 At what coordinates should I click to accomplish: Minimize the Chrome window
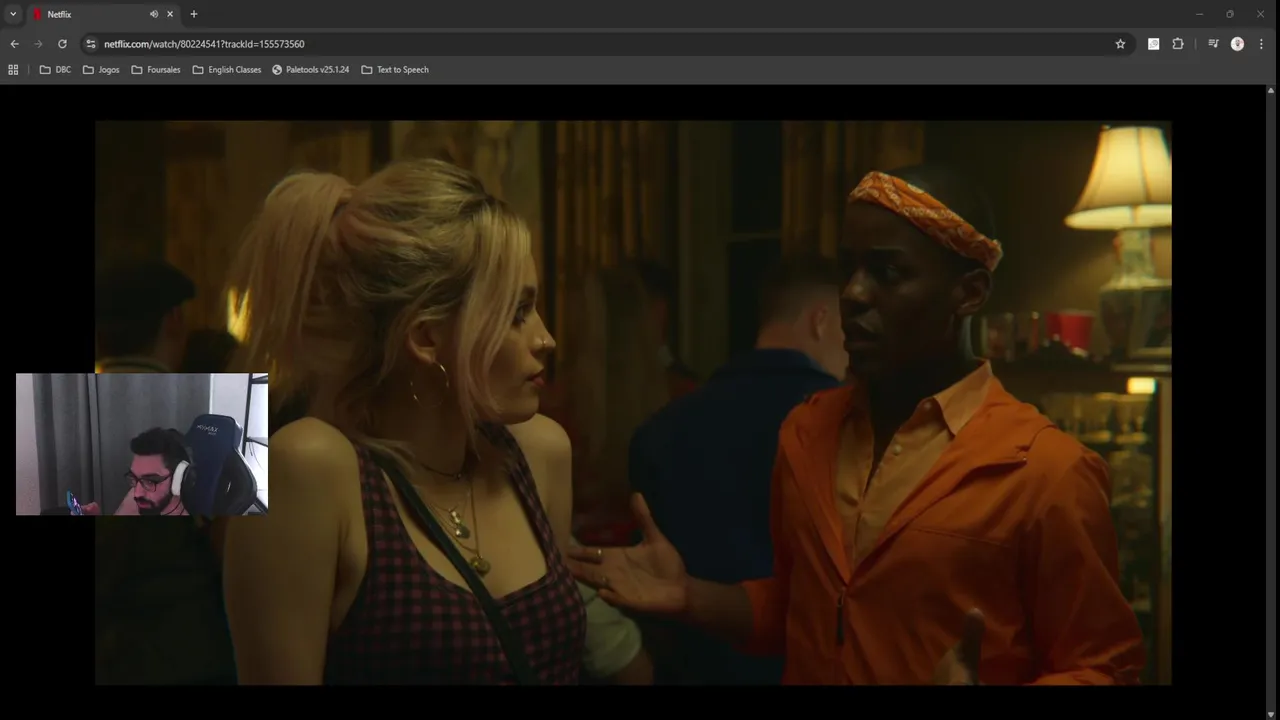tap(1199, 14)
